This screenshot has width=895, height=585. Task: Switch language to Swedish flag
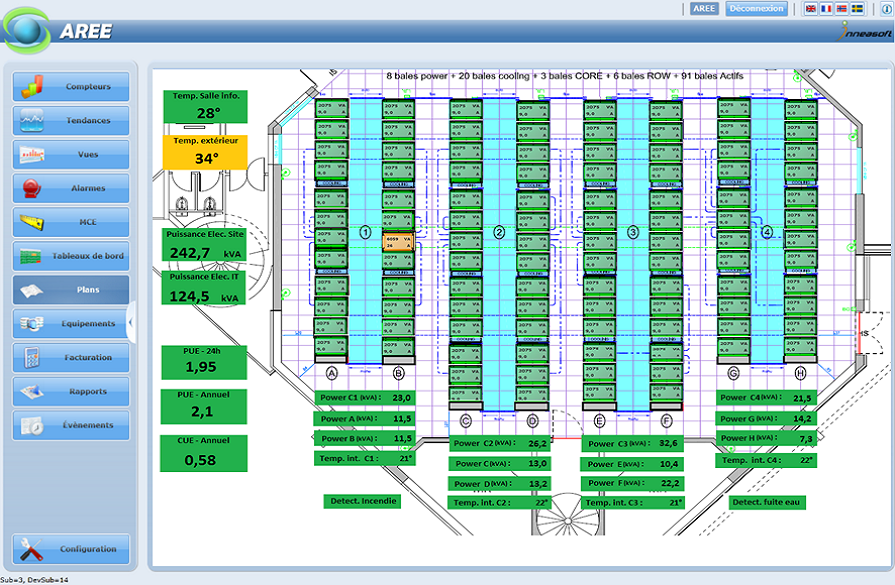click(857, 9)
